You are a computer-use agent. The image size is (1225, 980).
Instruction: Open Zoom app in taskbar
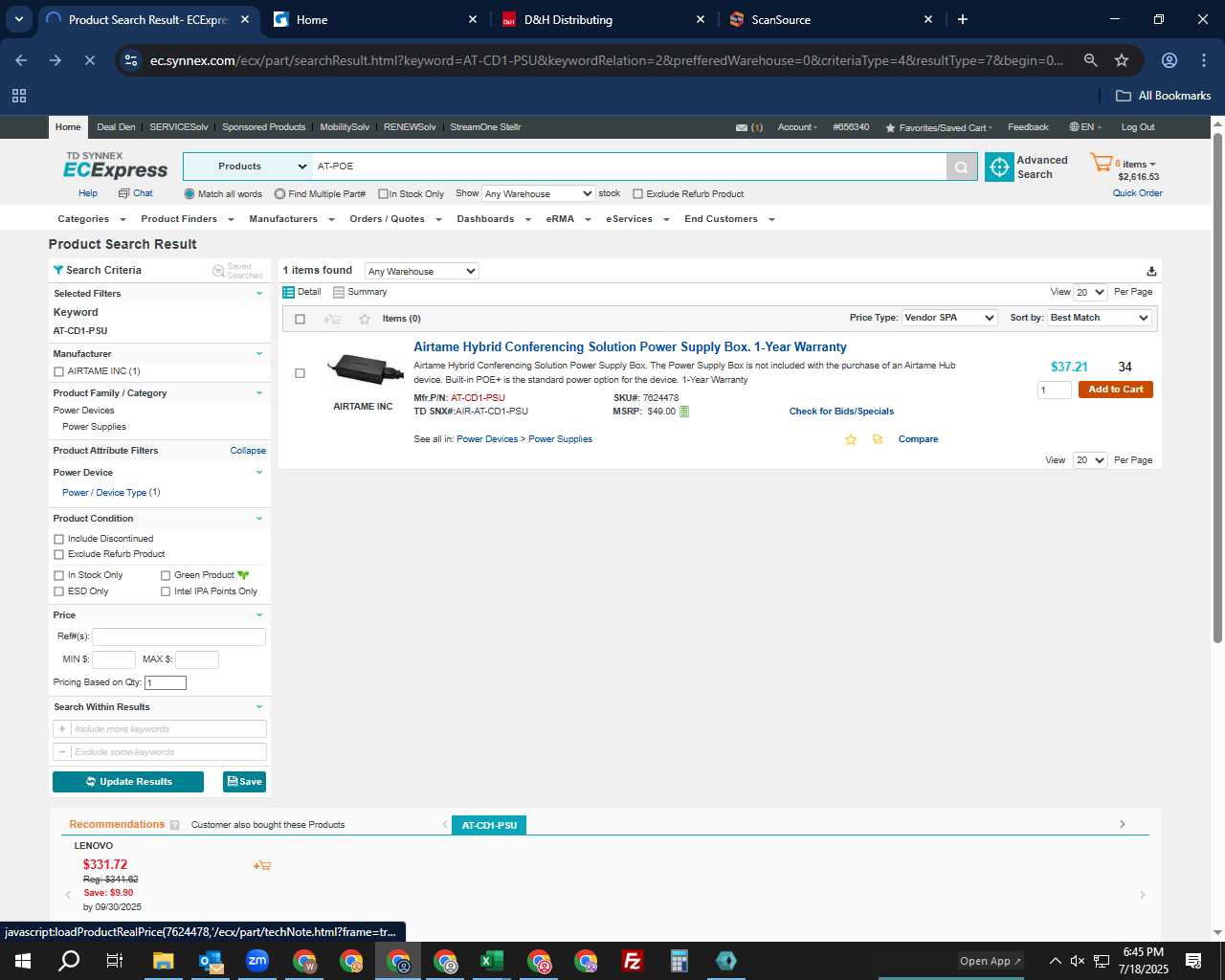(257, 961)
